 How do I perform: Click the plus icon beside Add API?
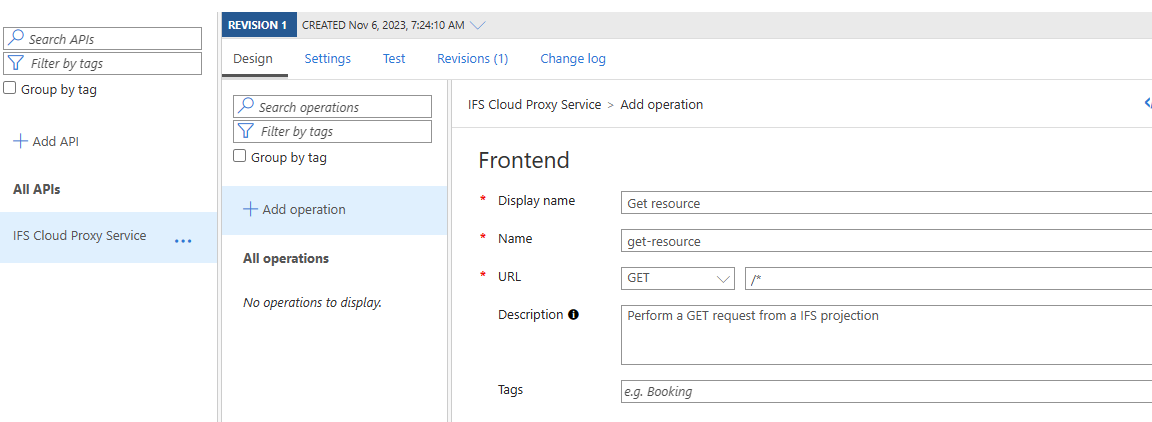[20, 142]
